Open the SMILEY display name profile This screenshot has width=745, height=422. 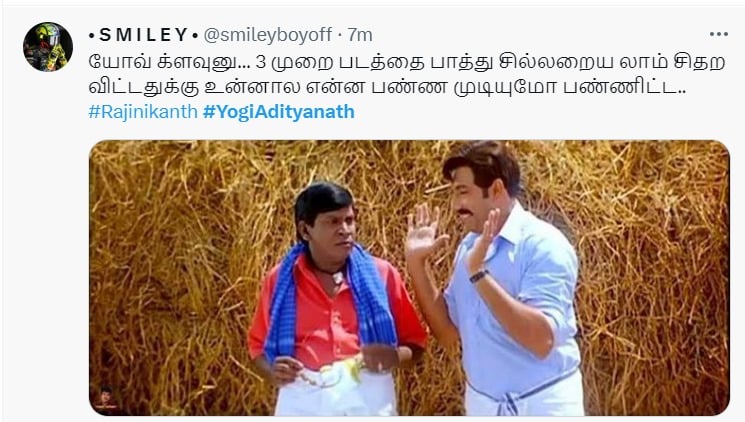pyautogui.click(x=143, y=35)
